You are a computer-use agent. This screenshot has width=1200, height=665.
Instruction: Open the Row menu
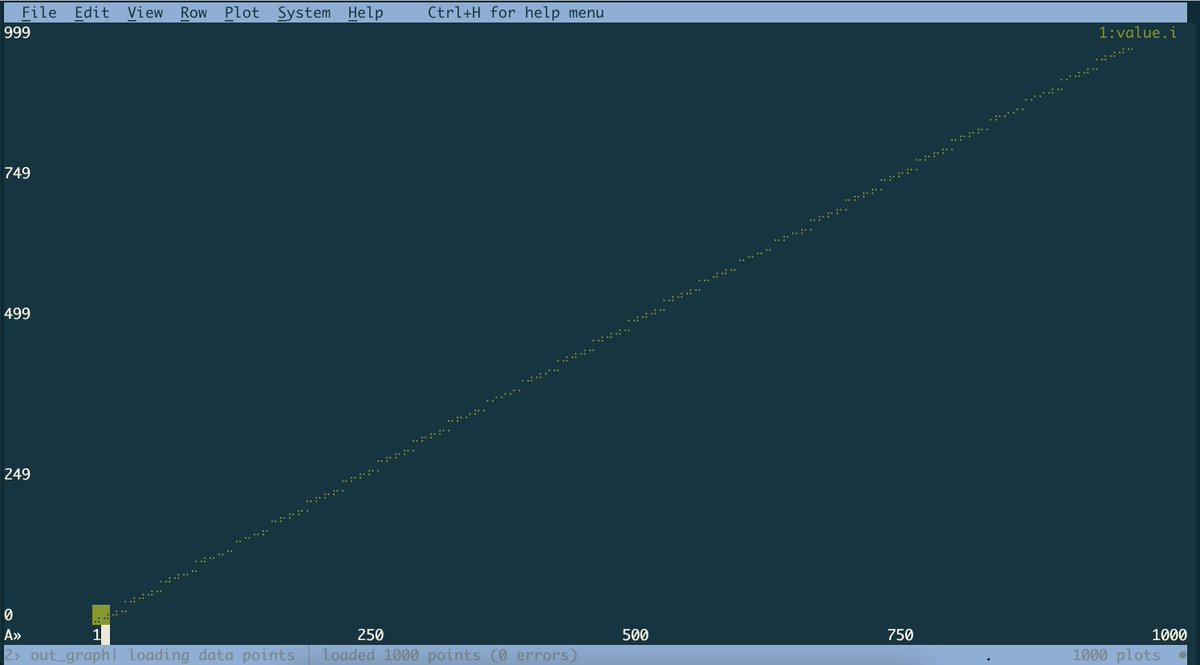pos(194,13)
